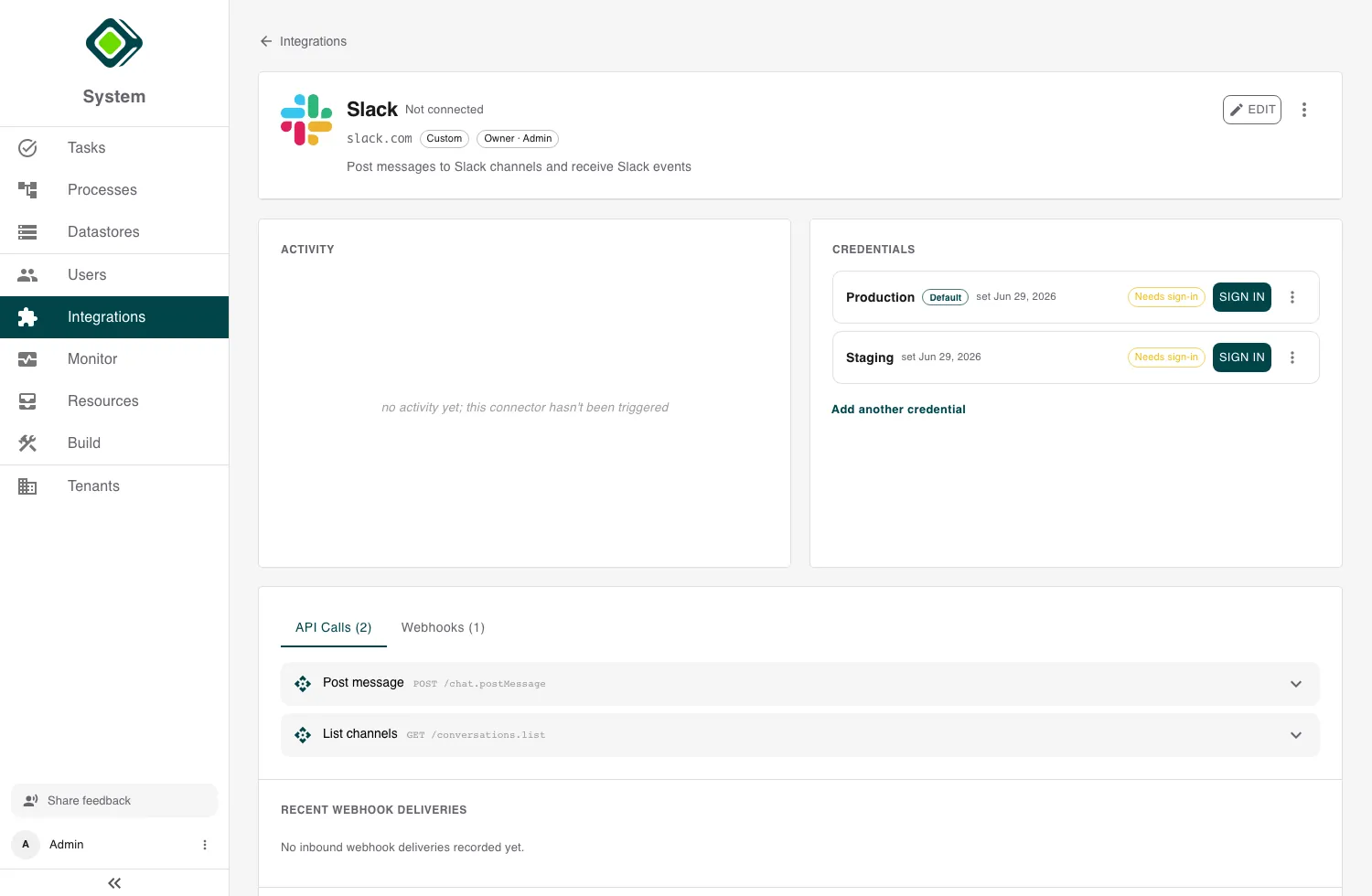Click the Monitor heartbeat icon

click(27, 359)
